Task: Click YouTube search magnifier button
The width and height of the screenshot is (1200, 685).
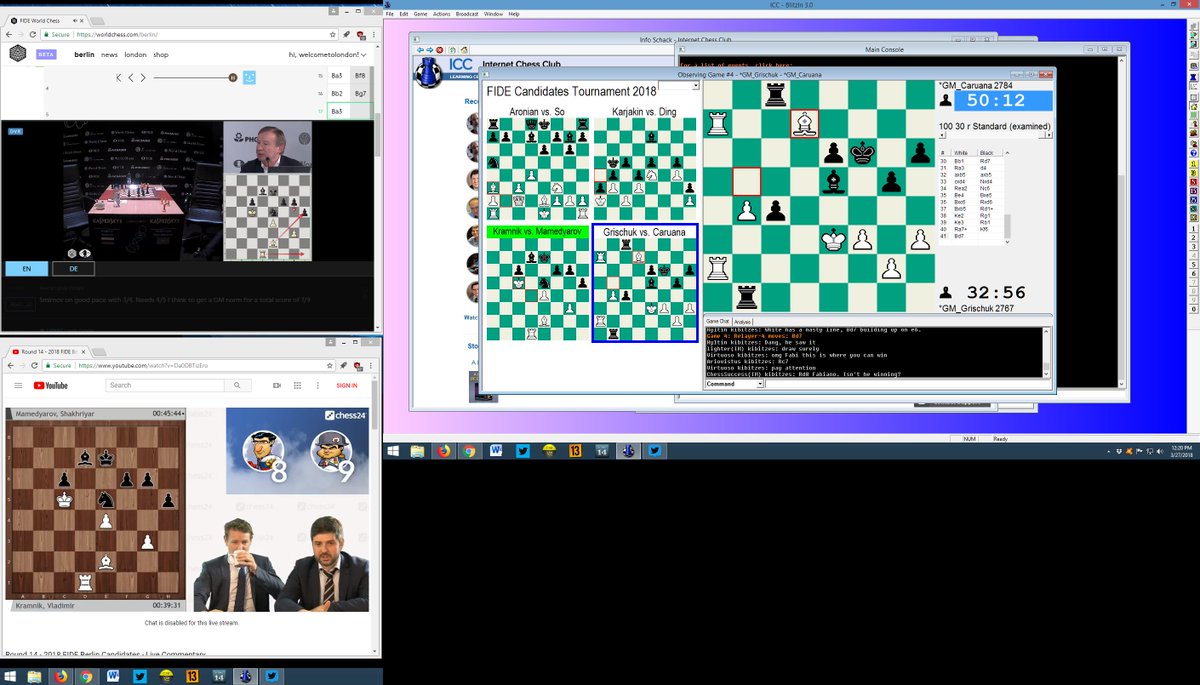Action: (239, 385)
